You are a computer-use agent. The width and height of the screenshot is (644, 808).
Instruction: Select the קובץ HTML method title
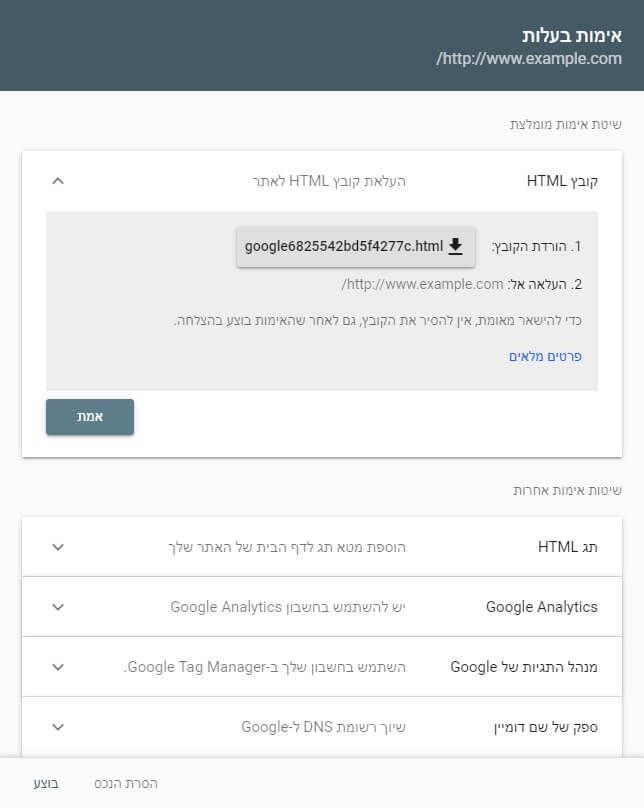coord(562,181)
